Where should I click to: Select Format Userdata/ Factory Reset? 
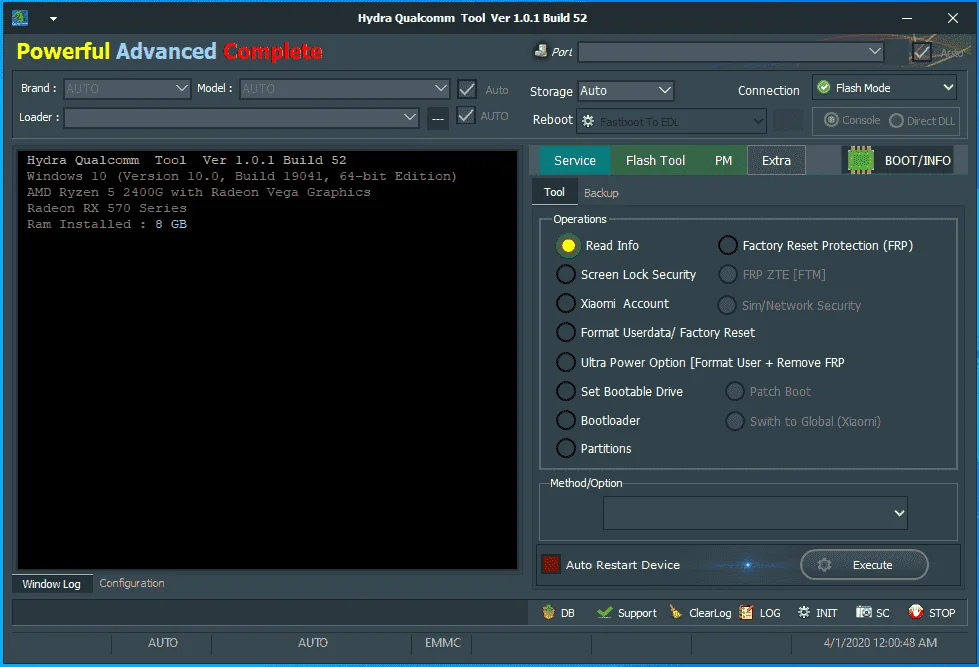(566, 332)
